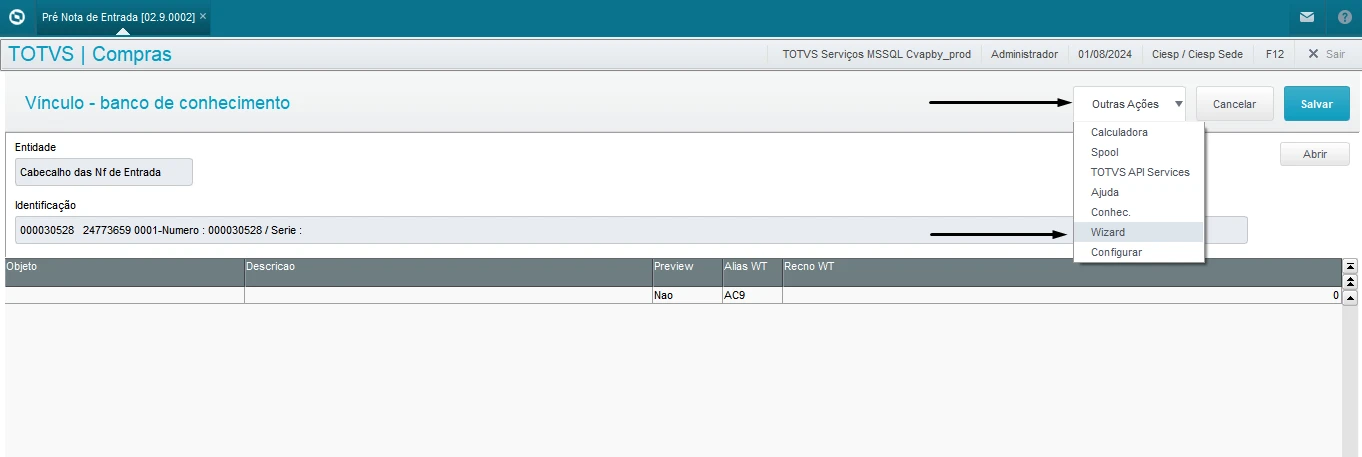Open Spool from the dropdown list

1104,152
